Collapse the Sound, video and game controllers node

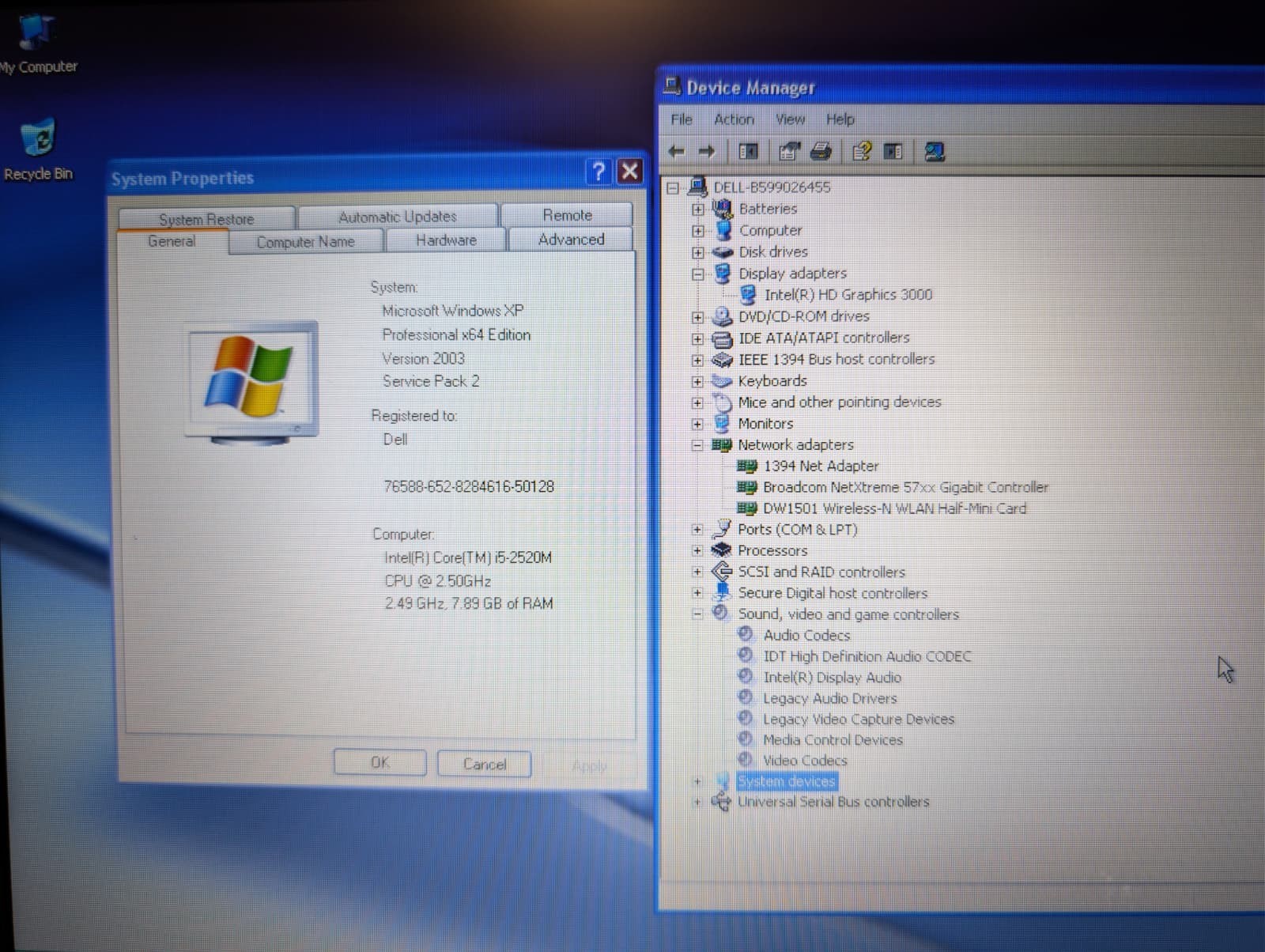pyautogui.click(x=697, y=614)
